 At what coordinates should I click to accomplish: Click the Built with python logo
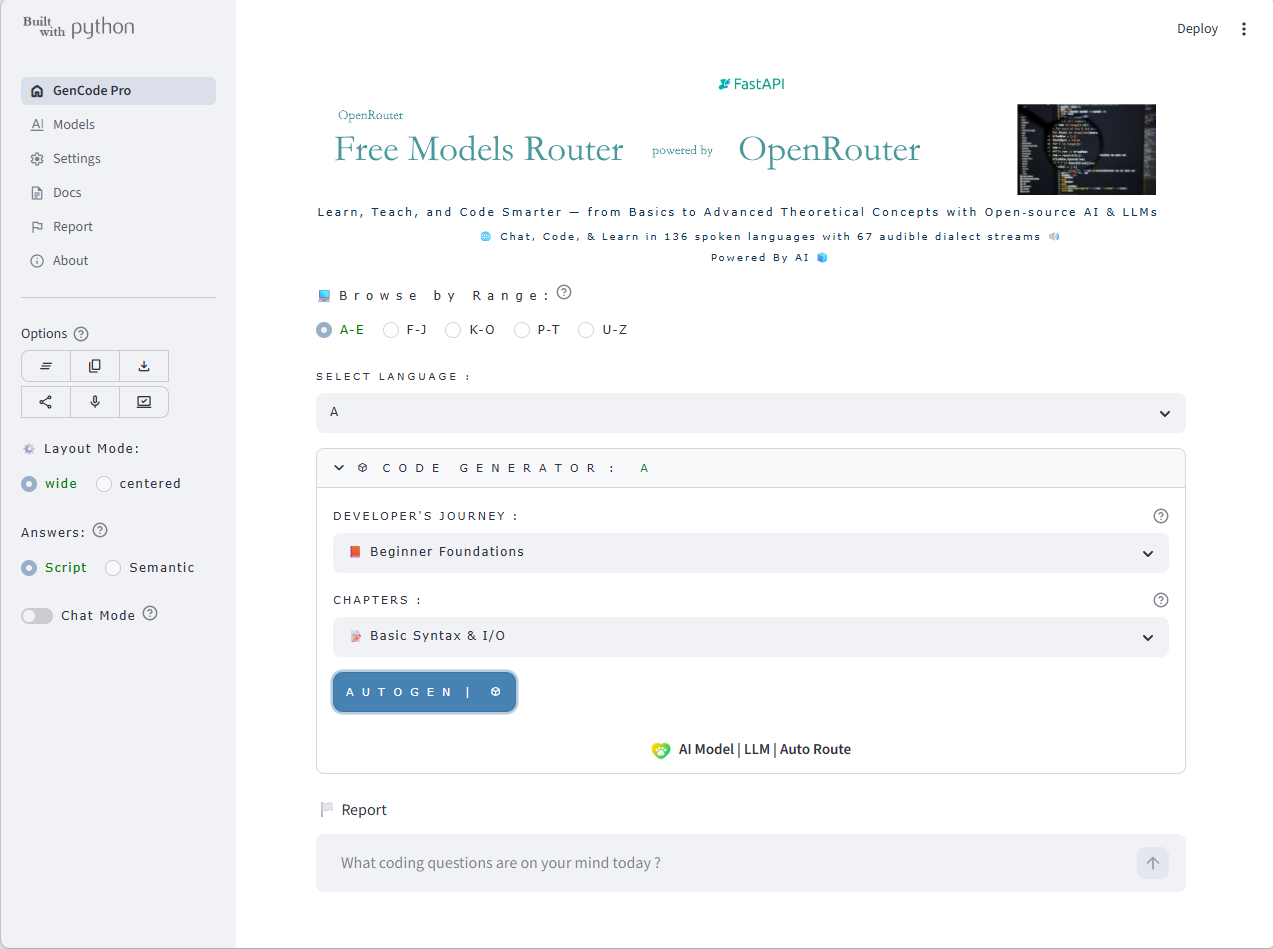79,28
